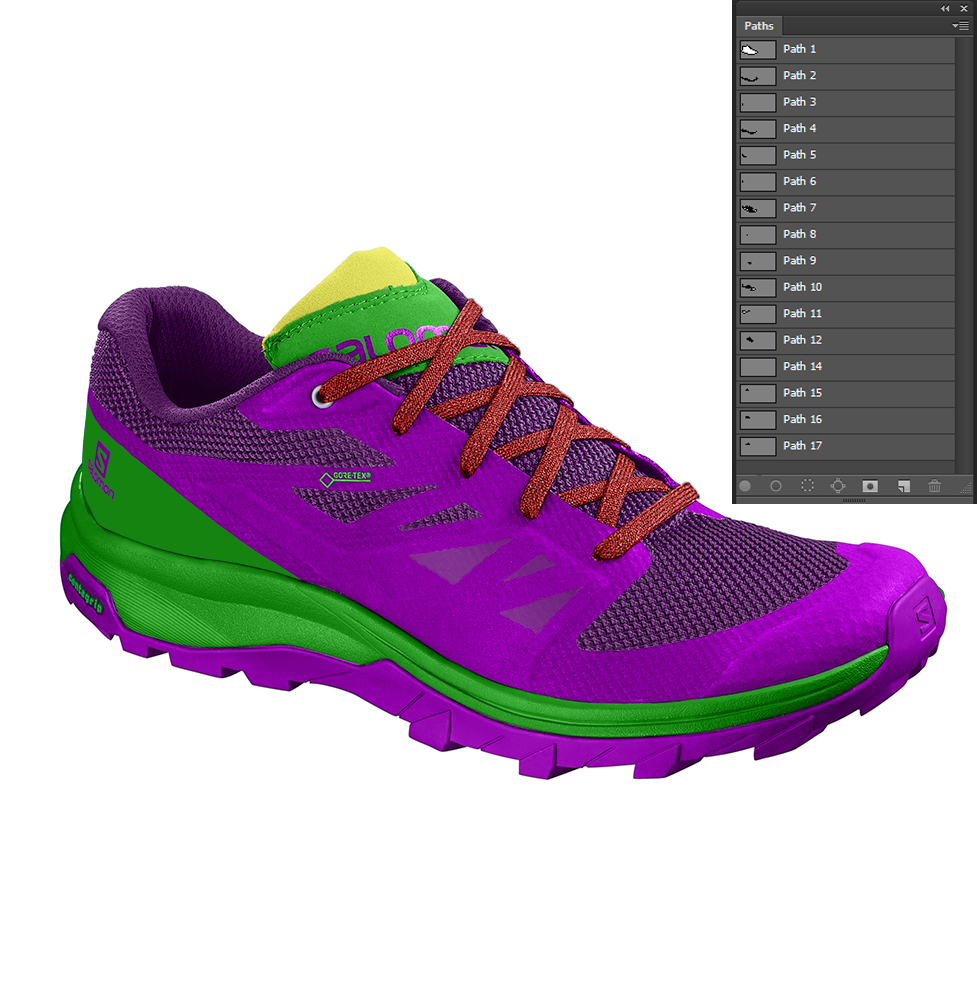The height and width of the screenshot is (1000, 977).
Task: Click the Load path as a selection icon
Action: point(807,485)
